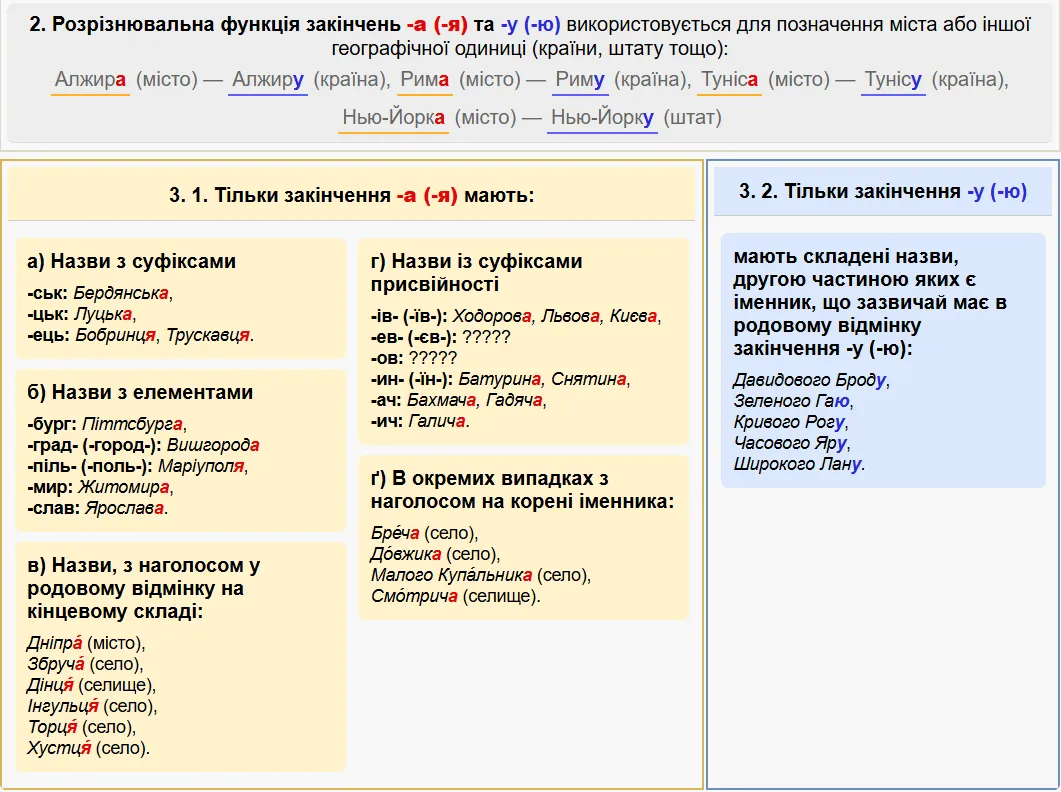The width and height of the screenshot is (1061, 792).
Task: Select the example Давидового Броду
Action: click(x=809, y=380)
